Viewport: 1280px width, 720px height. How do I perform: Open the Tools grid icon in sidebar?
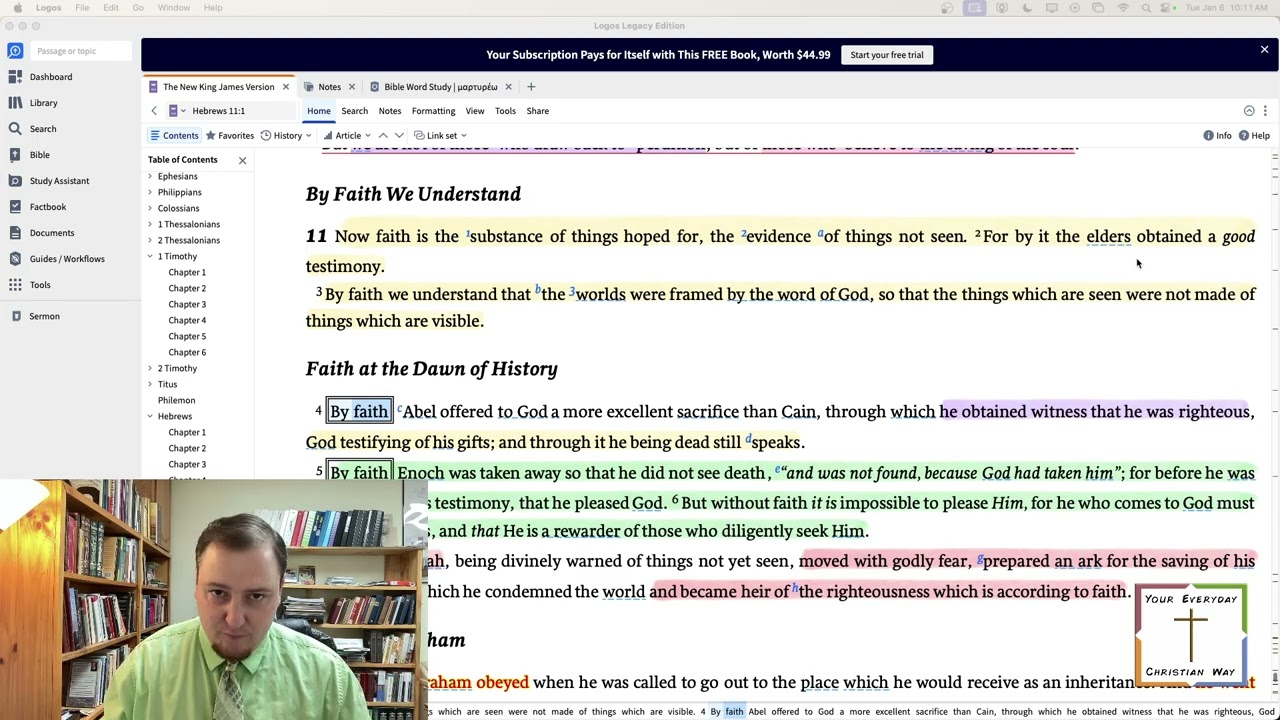click(x=15, y=285)
